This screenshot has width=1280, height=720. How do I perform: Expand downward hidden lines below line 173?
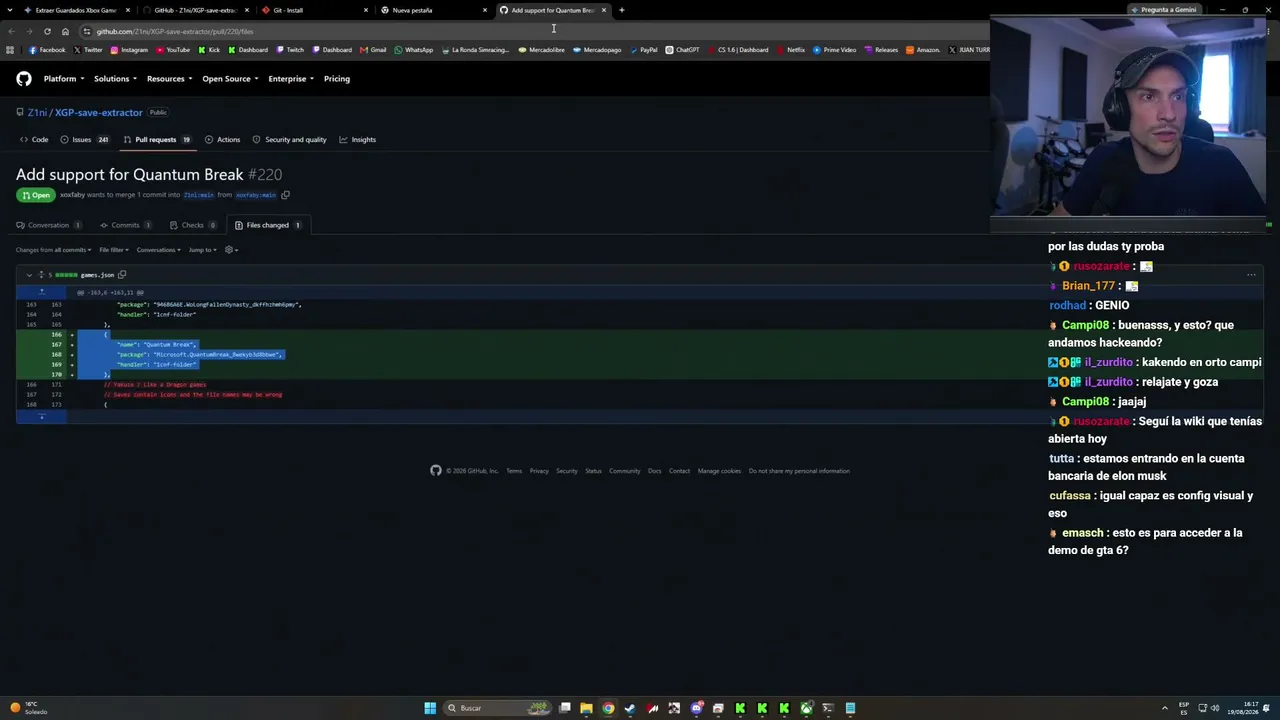41,417
